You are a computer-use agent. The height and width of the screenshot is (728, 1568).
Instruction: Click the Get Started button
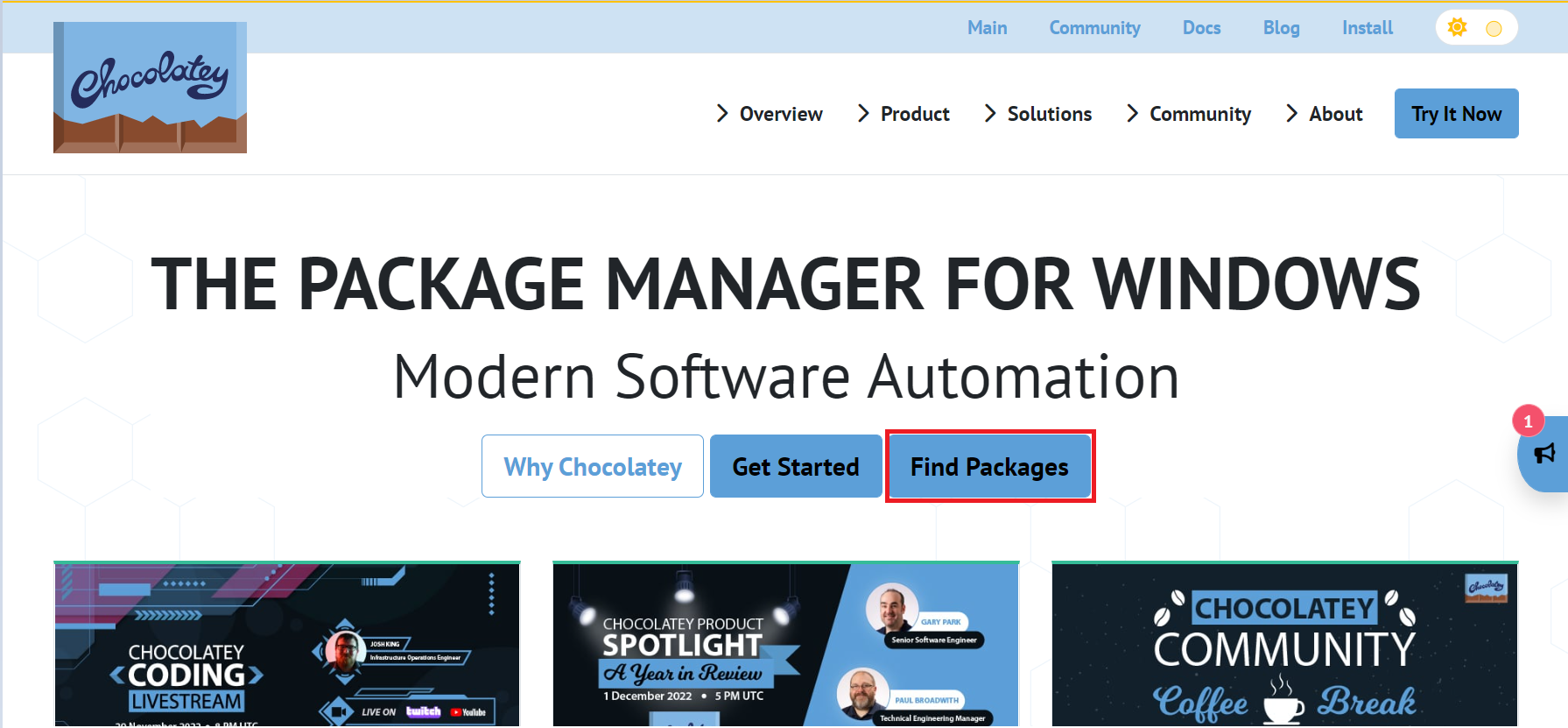(x=796, y=466)
